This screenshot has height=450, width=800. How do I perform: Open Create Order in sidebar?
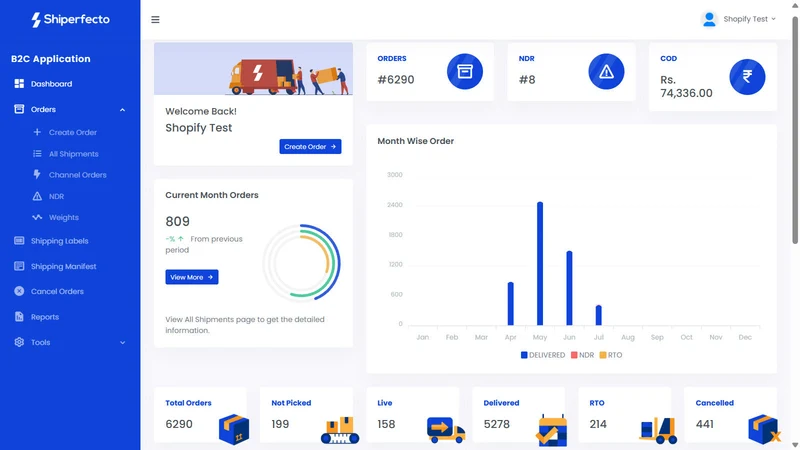(x=72, y=132)
